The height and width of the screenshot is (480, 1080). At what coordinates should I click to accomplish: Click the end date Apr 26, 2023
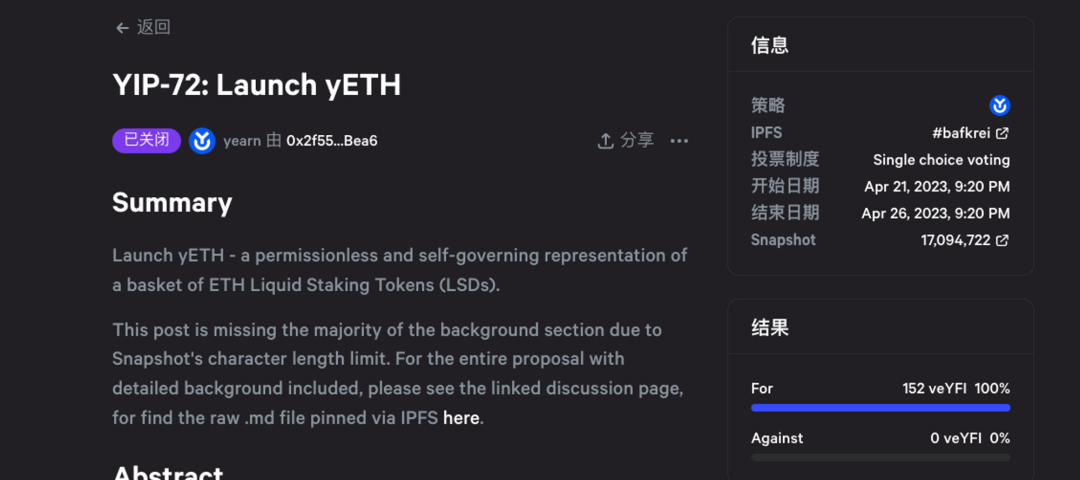935,213
